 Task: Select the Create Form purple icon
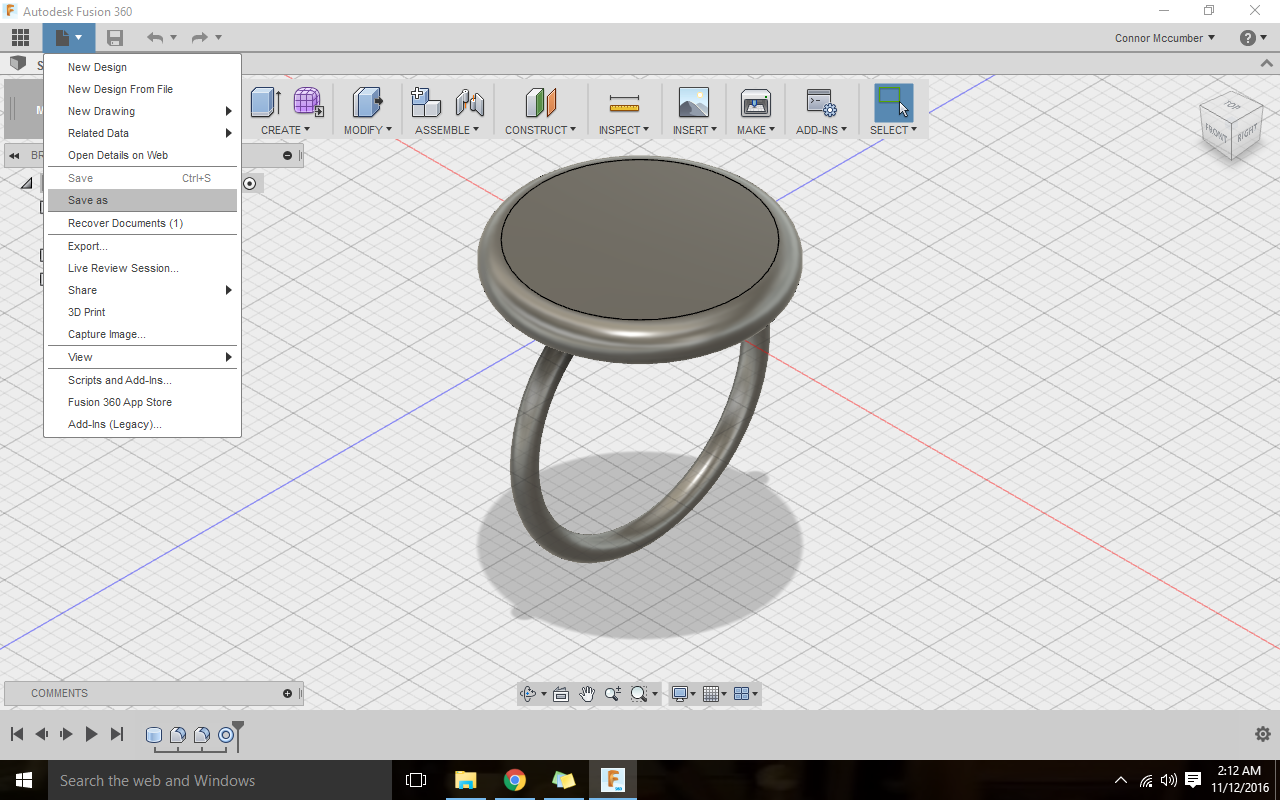pos(308,102)
